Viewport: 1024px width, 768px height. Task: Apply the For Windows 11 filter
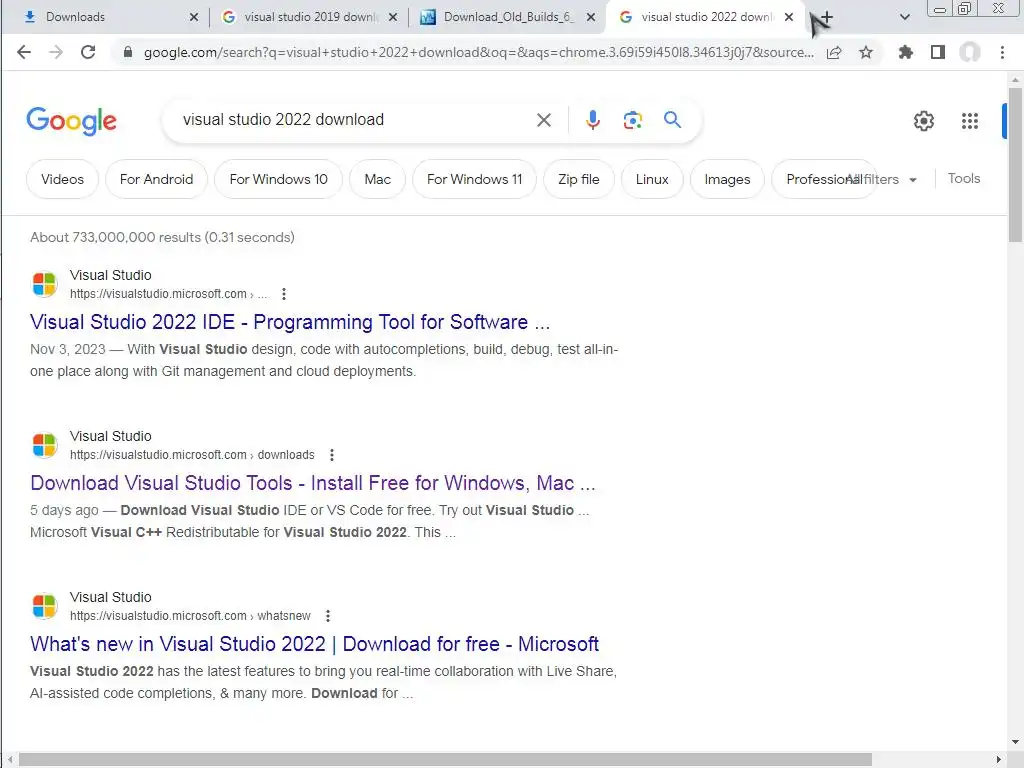click(475, 179)
